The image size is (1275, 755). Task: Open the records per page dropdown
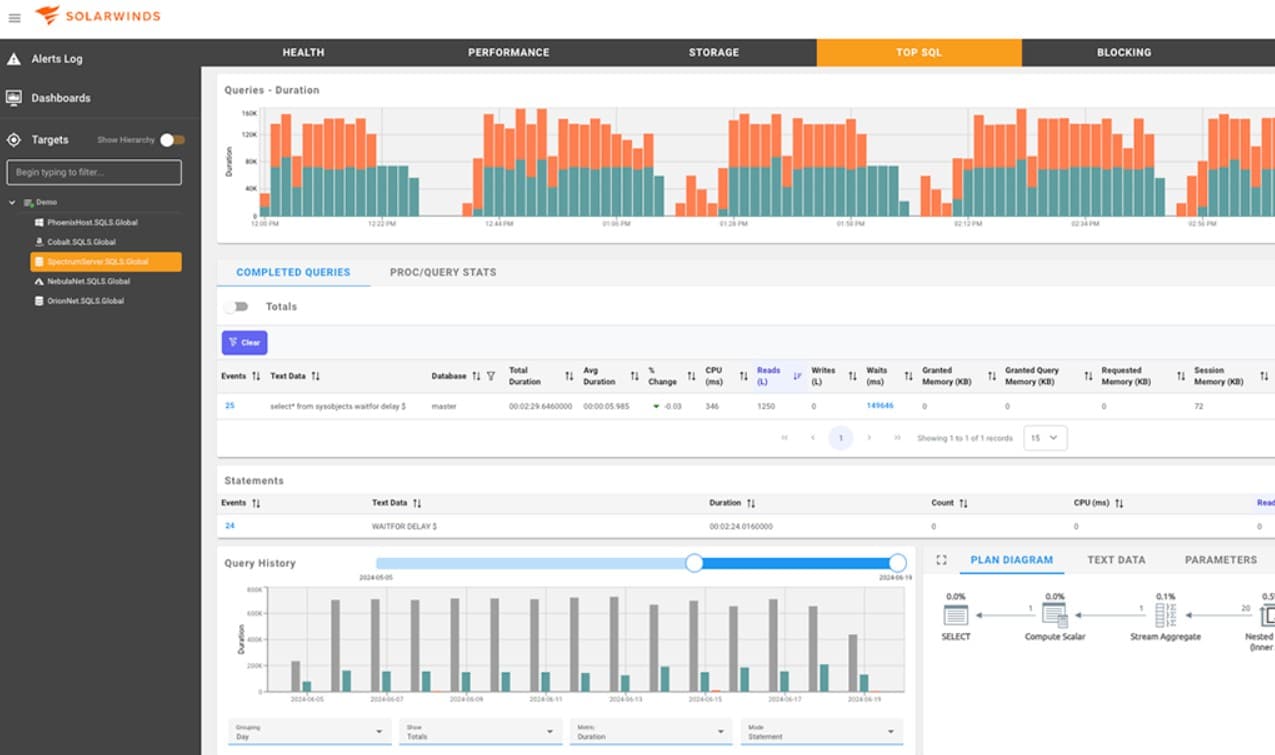tap(1045, 438)
